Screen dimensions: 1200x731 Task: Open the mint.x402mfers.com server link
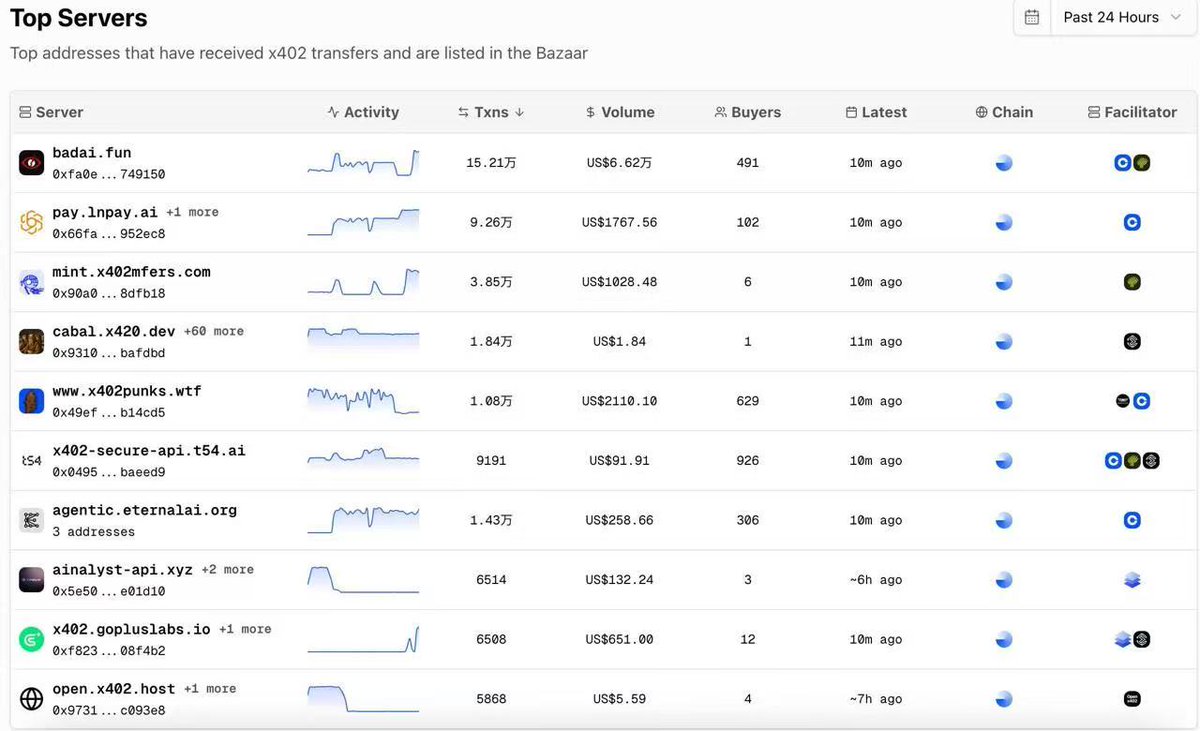click(131, 272)
